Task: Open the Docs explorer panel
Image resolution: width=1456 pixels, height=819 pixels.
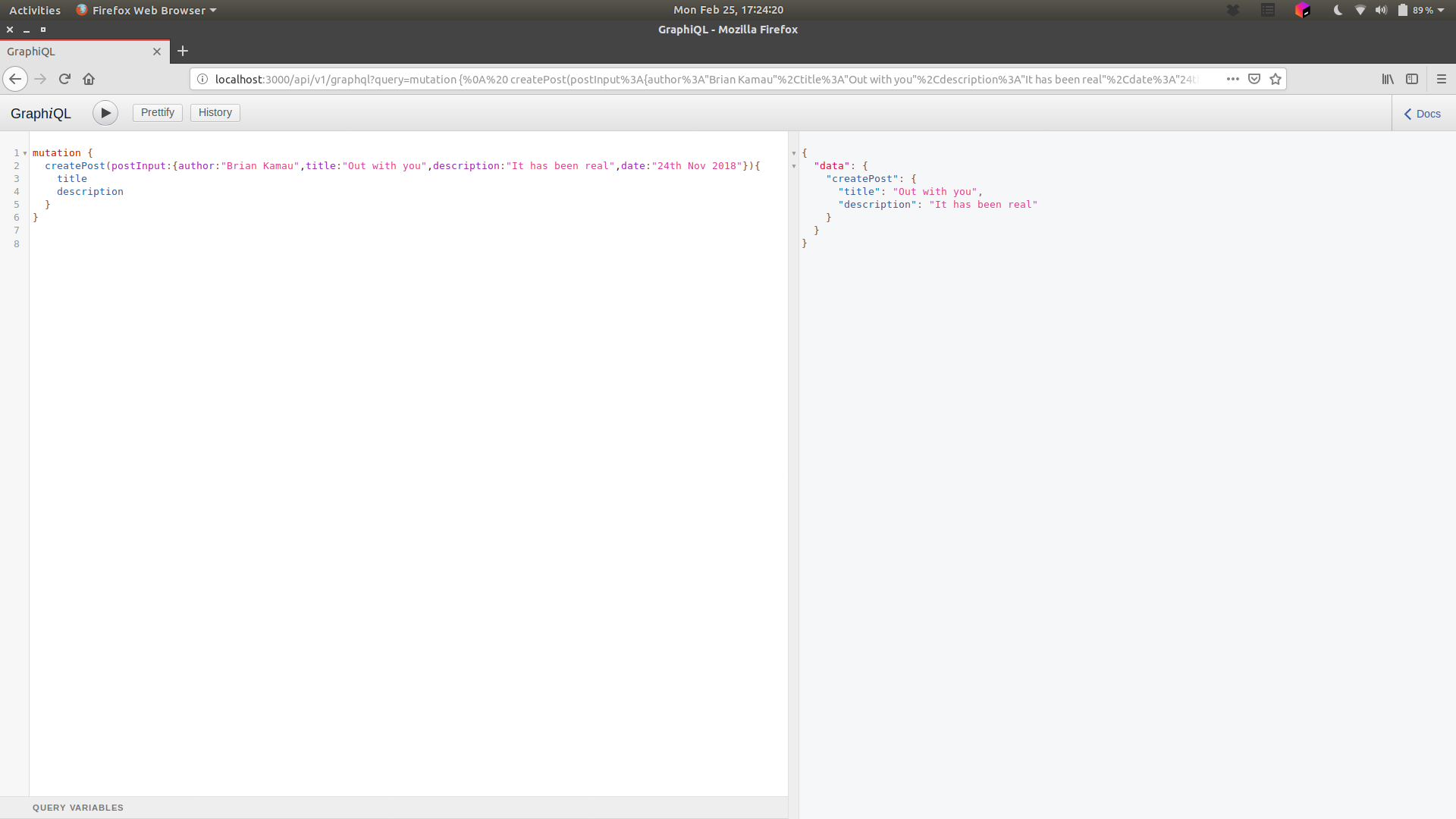Action: click(1423, 114)
